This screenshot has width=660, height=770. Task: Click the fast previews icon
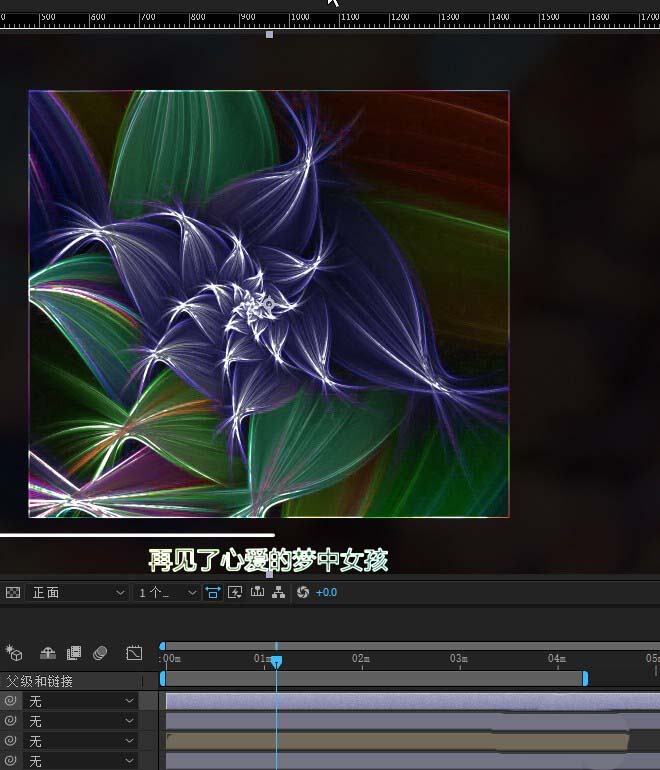pyautogui.click(x=236, y=593)
